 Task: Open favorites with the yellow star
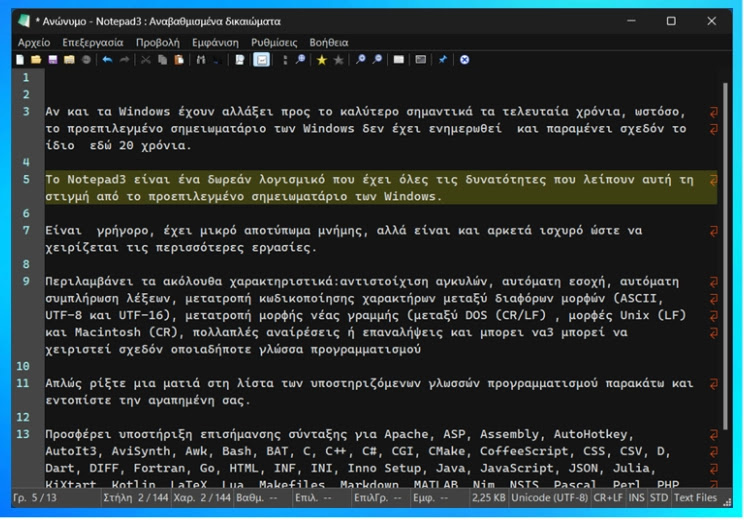pos(322,60)
